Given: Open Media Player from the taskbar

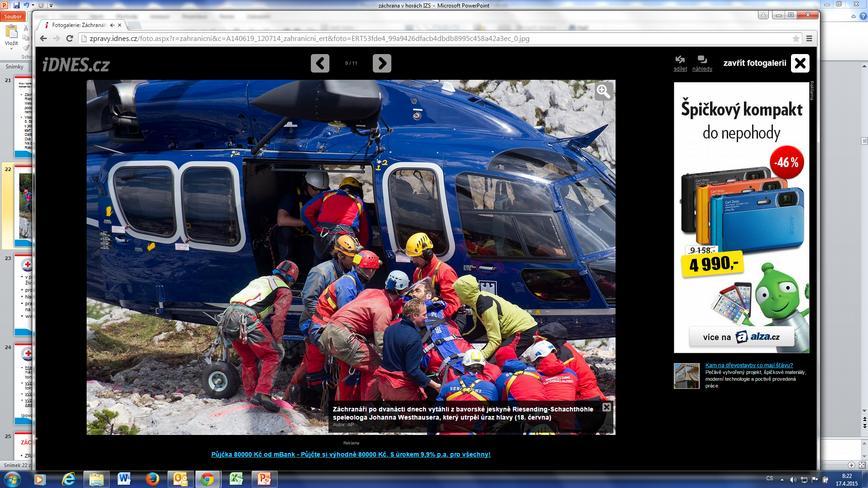Looking at the screenshot, I should pos(40,479).
